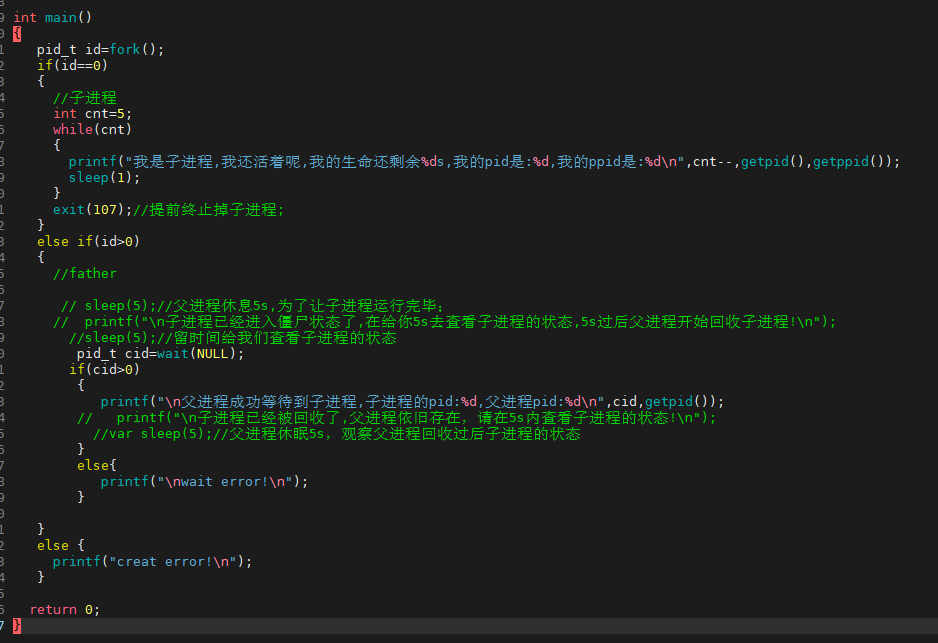This screenshot has width=938, height=643.
Task: Click the 'else{' line before wait error
Action: pos(96,465)
